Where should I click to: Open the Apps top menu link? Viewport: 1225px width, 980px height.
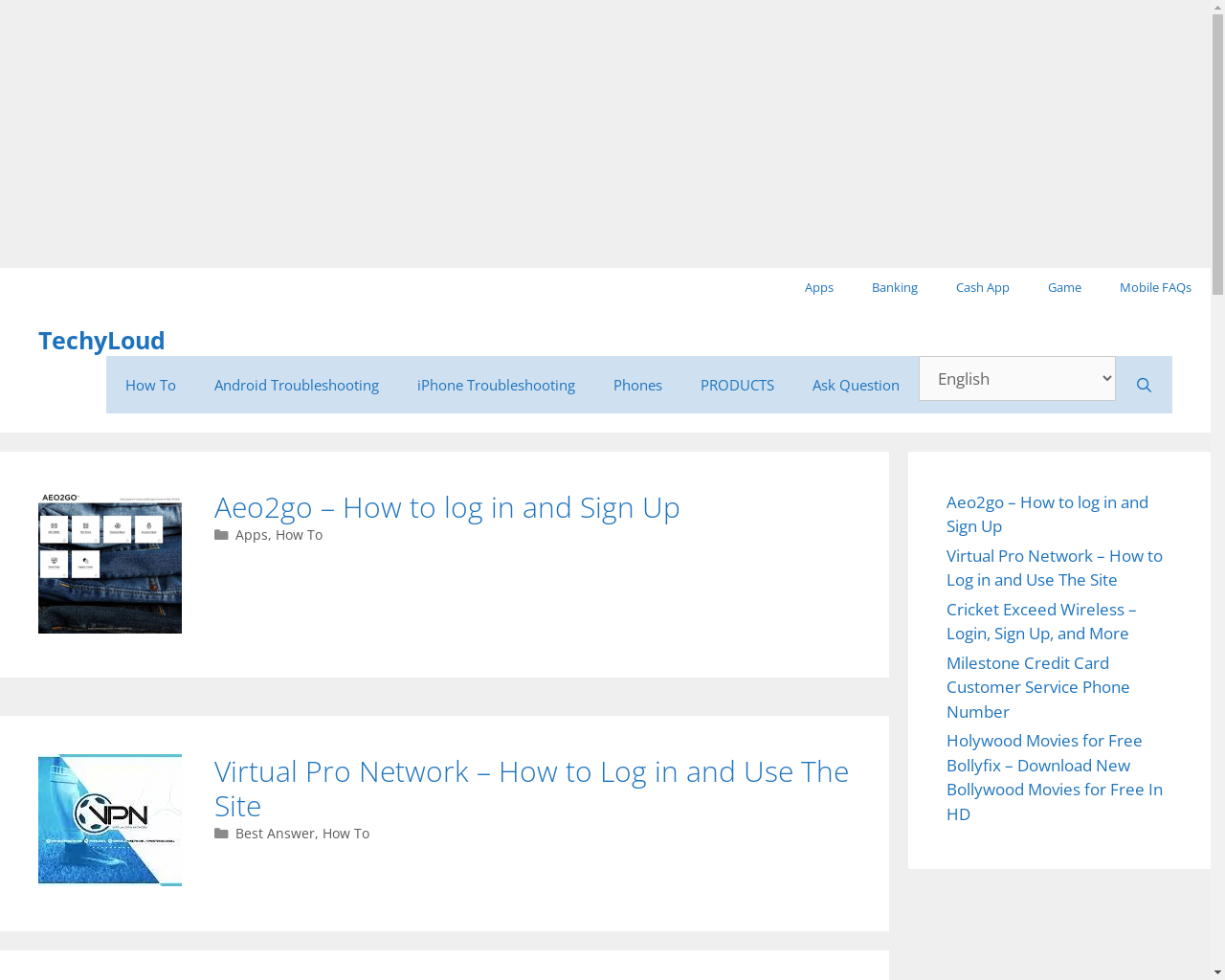[819, 287]
